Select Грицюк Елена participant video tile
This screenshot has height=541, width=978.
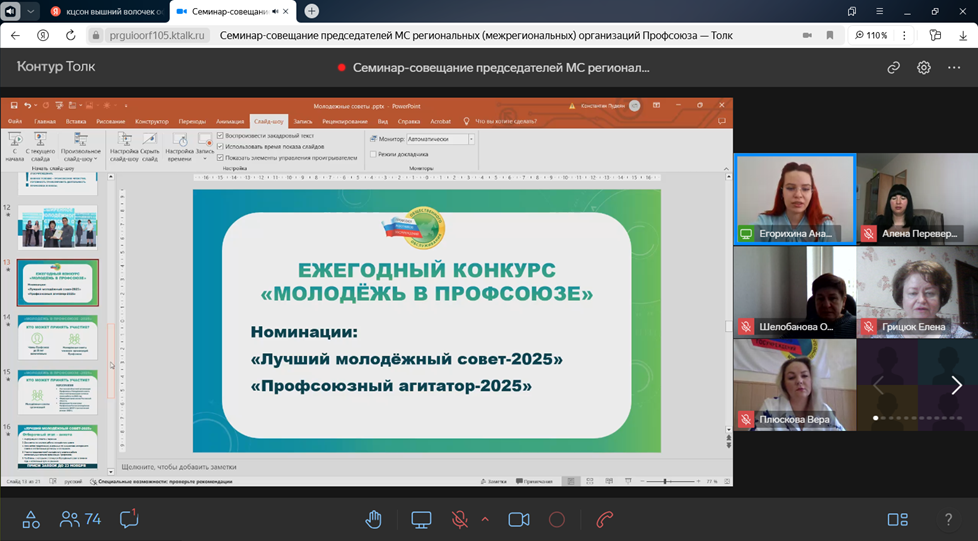coord(917,292)
